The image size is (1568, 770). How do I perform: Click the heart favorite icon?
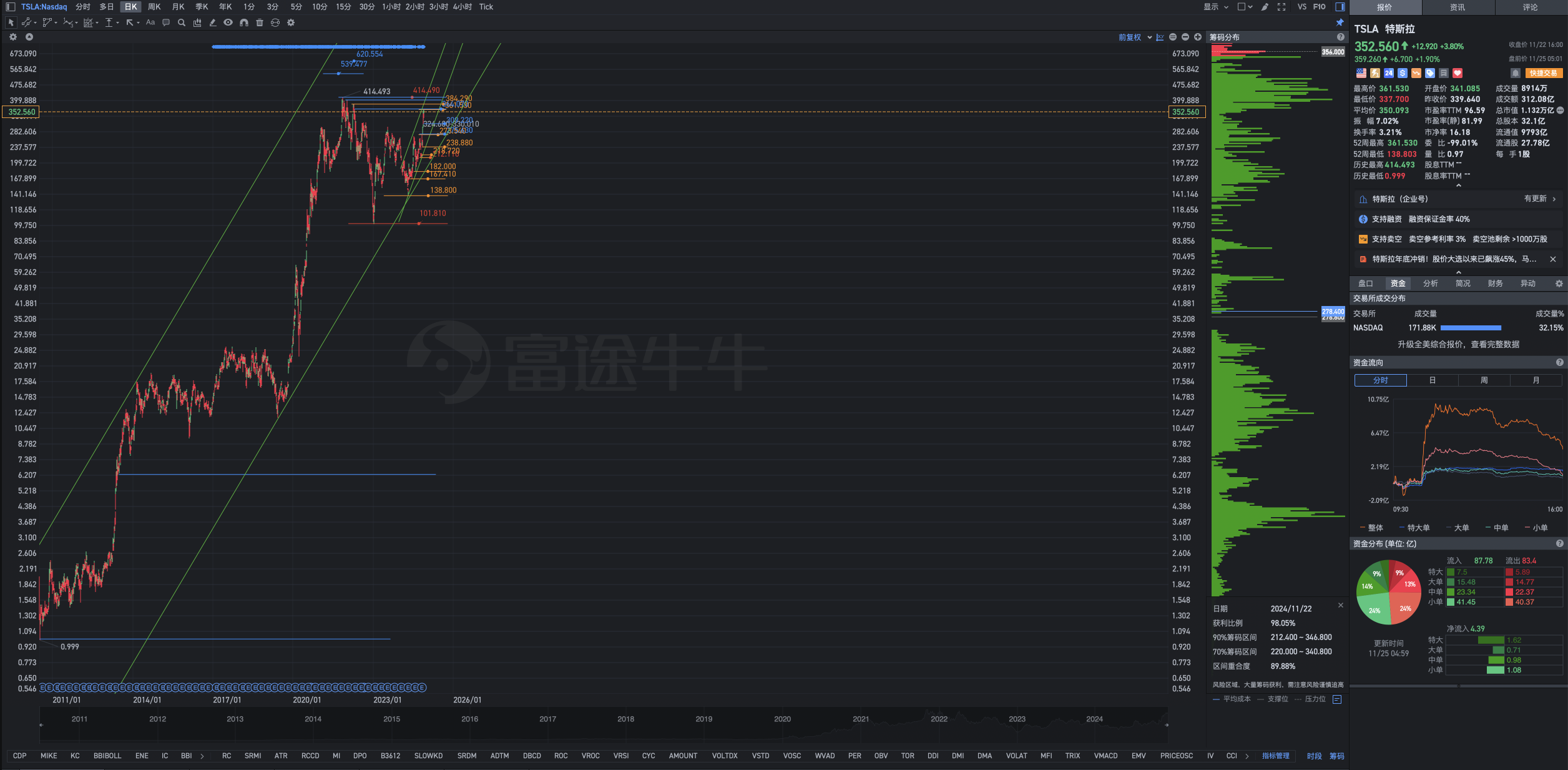click(x=1458, y=73)
